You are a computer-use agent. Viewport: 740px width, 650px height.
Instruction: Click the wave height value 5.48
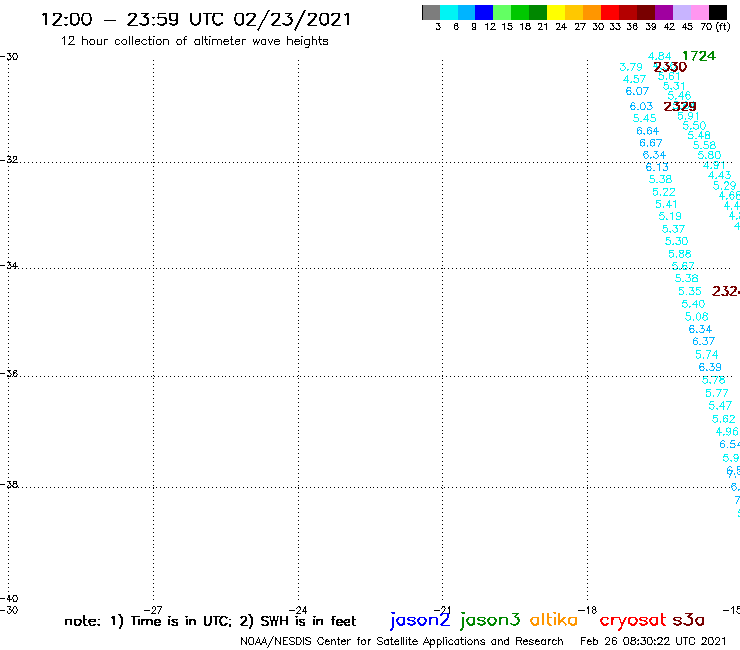click(x=699, y=135)
